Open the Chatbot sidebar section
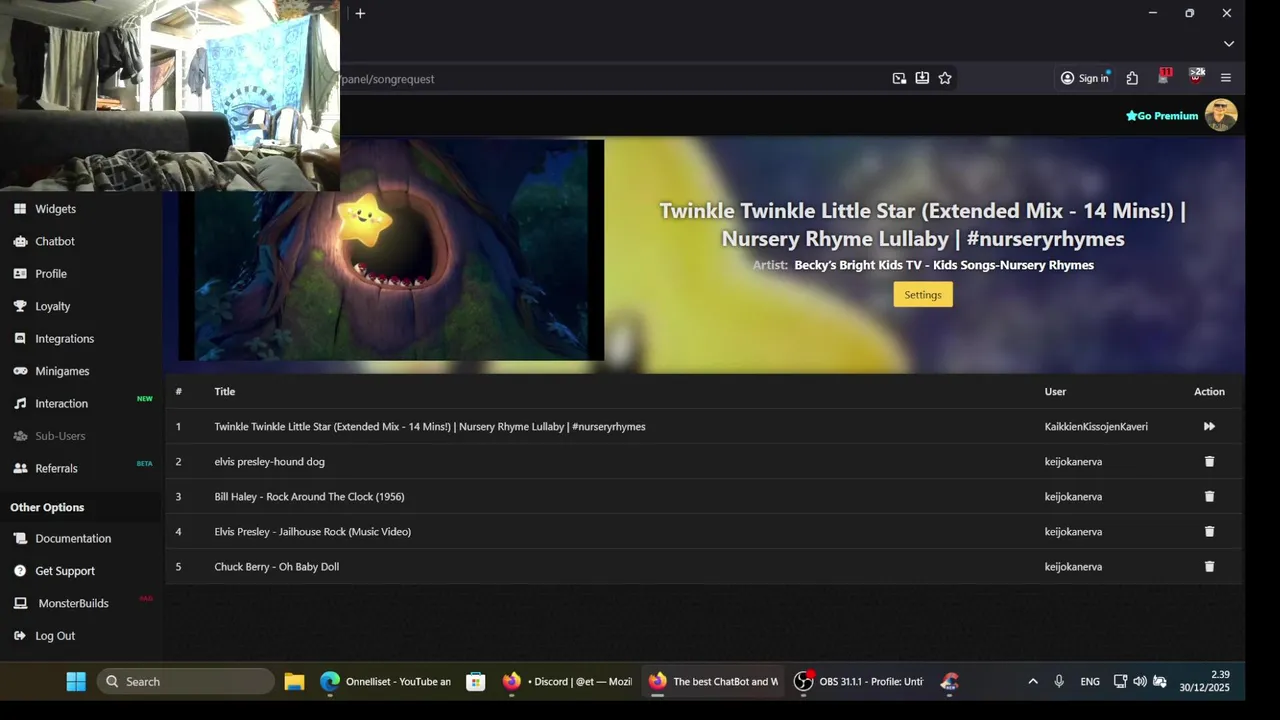This screenshot has height=720, width=1280. tap(55, 241)
